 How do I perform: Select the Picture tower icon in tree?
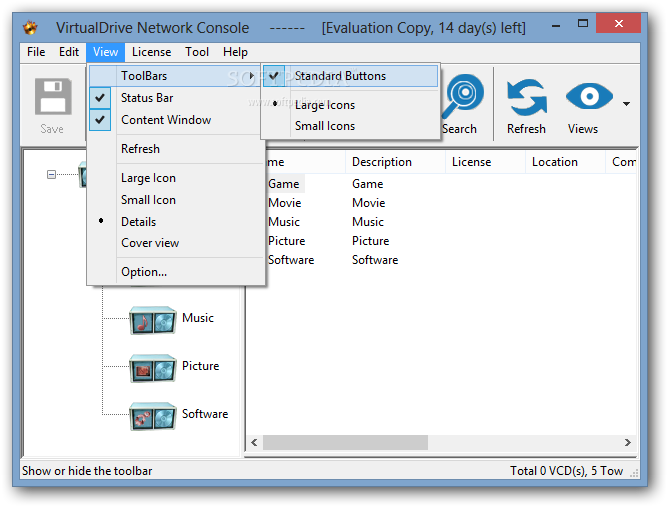pyautogui.click(x=153, y=368)
